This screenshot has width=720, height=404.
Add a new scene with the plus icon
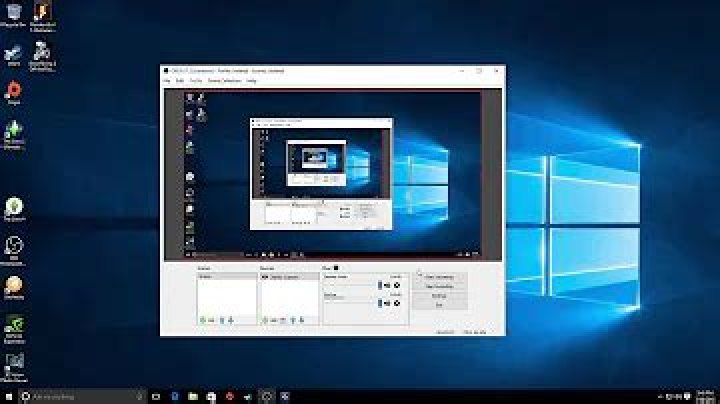coord(203,320)
